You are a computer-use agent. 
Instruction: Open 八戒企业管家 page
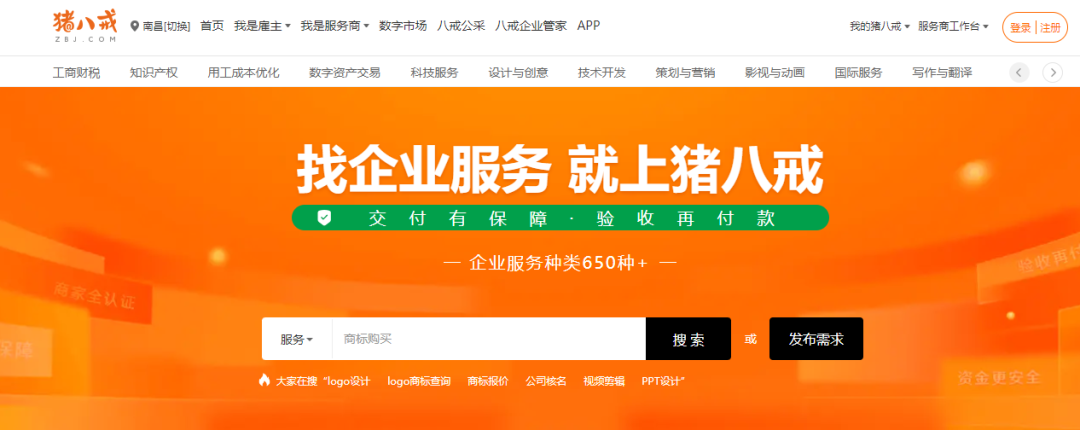point(531,25)
